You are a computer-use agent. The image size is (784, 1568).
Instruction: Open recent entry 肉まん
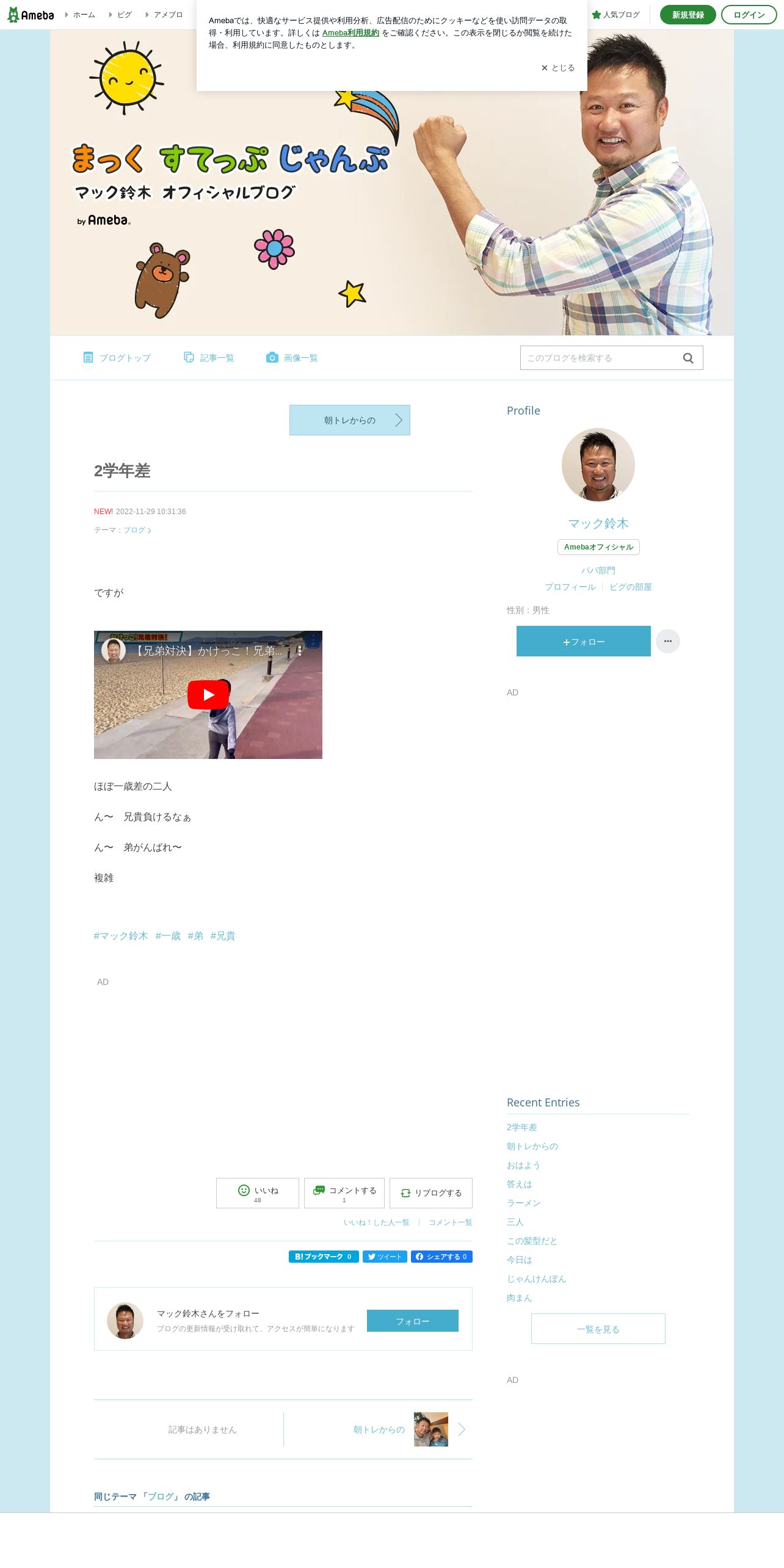(x=520, y=1298)
